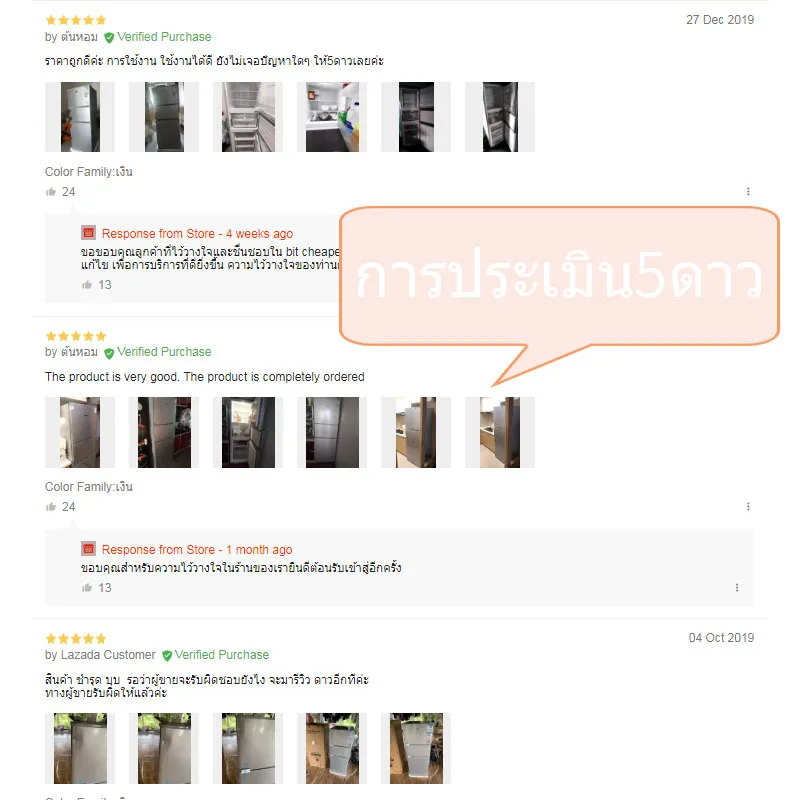This screenshot has height=800, width=800.
Task: Like the first review with 24 thumbs-up
Action: tap(51, 192)
